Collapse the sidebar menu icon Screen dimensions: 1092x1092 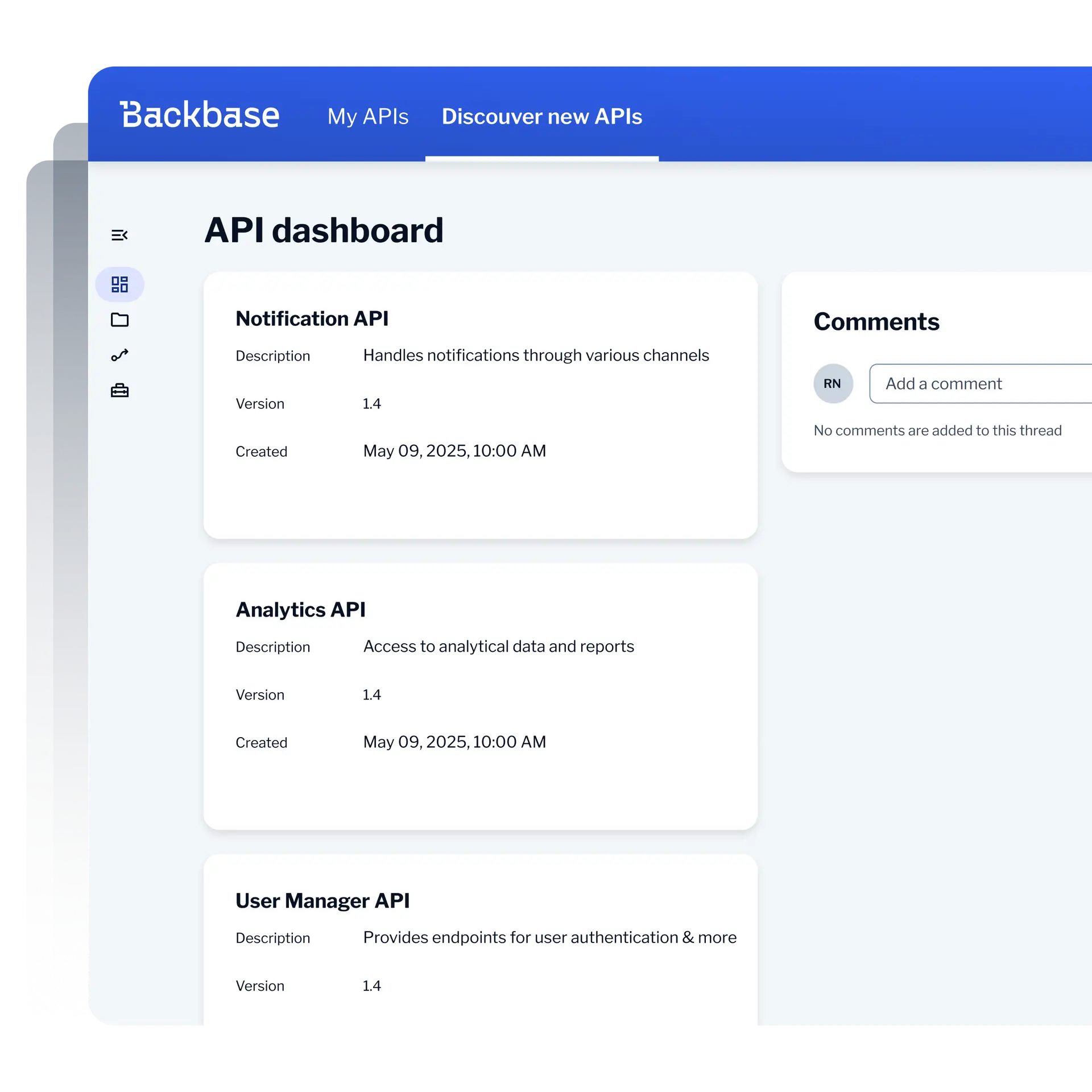[x=119, y=235]
